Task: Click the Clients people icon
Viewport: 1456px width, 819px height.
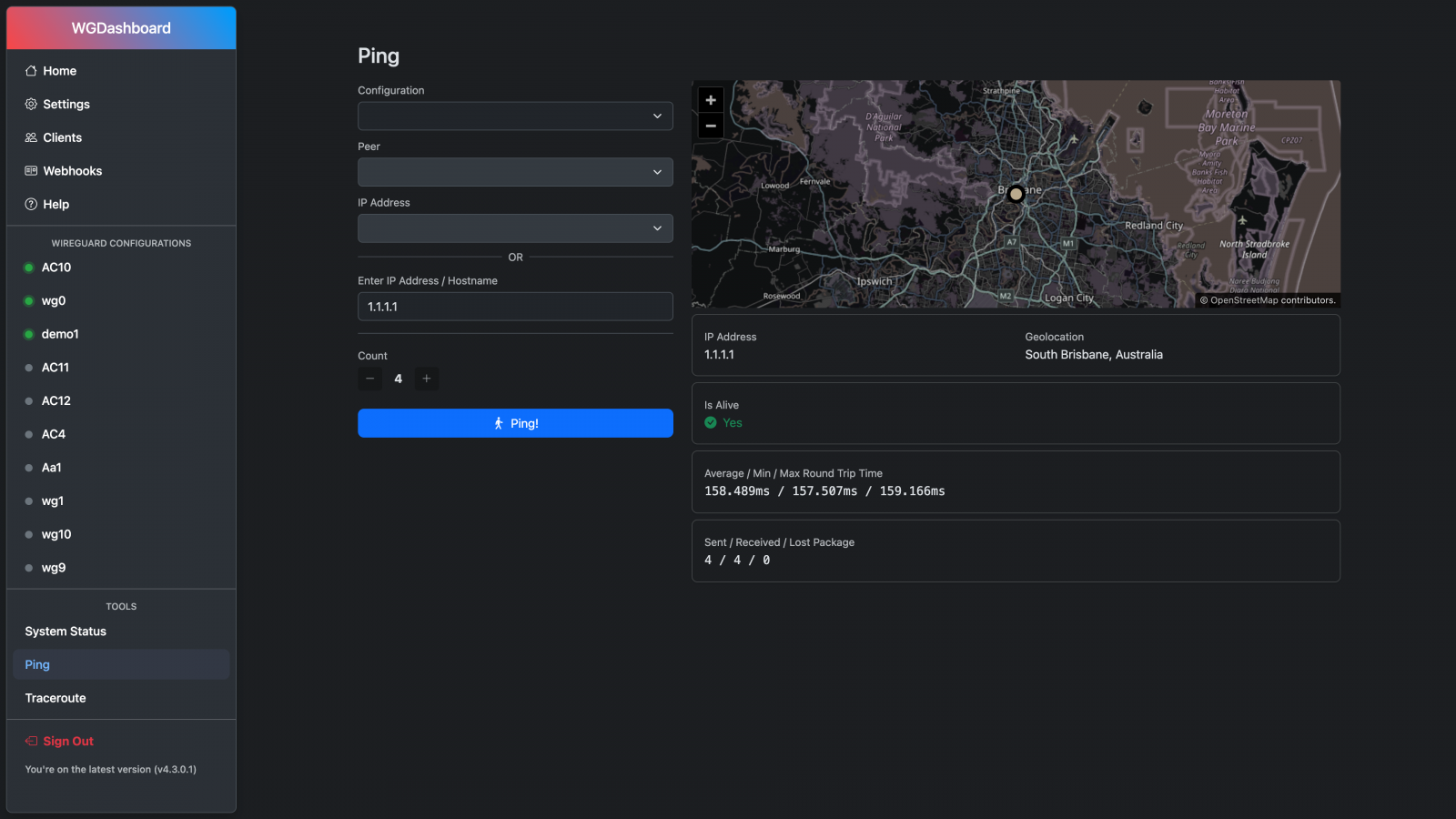Action: tap(31, 137)
